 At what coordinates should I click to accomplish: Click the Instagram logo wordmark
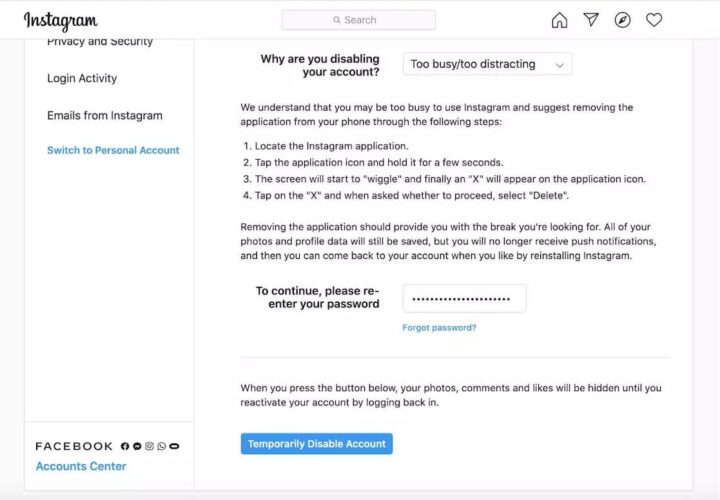[61, 21]
